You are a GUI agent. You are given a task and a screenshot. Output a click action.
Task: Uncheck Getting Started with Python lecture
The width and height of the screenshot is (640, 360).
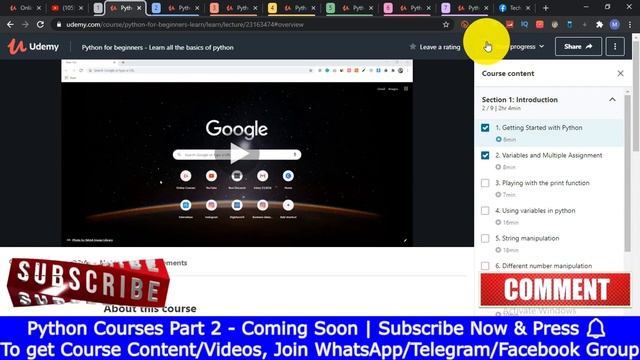[x=485, y=128]
